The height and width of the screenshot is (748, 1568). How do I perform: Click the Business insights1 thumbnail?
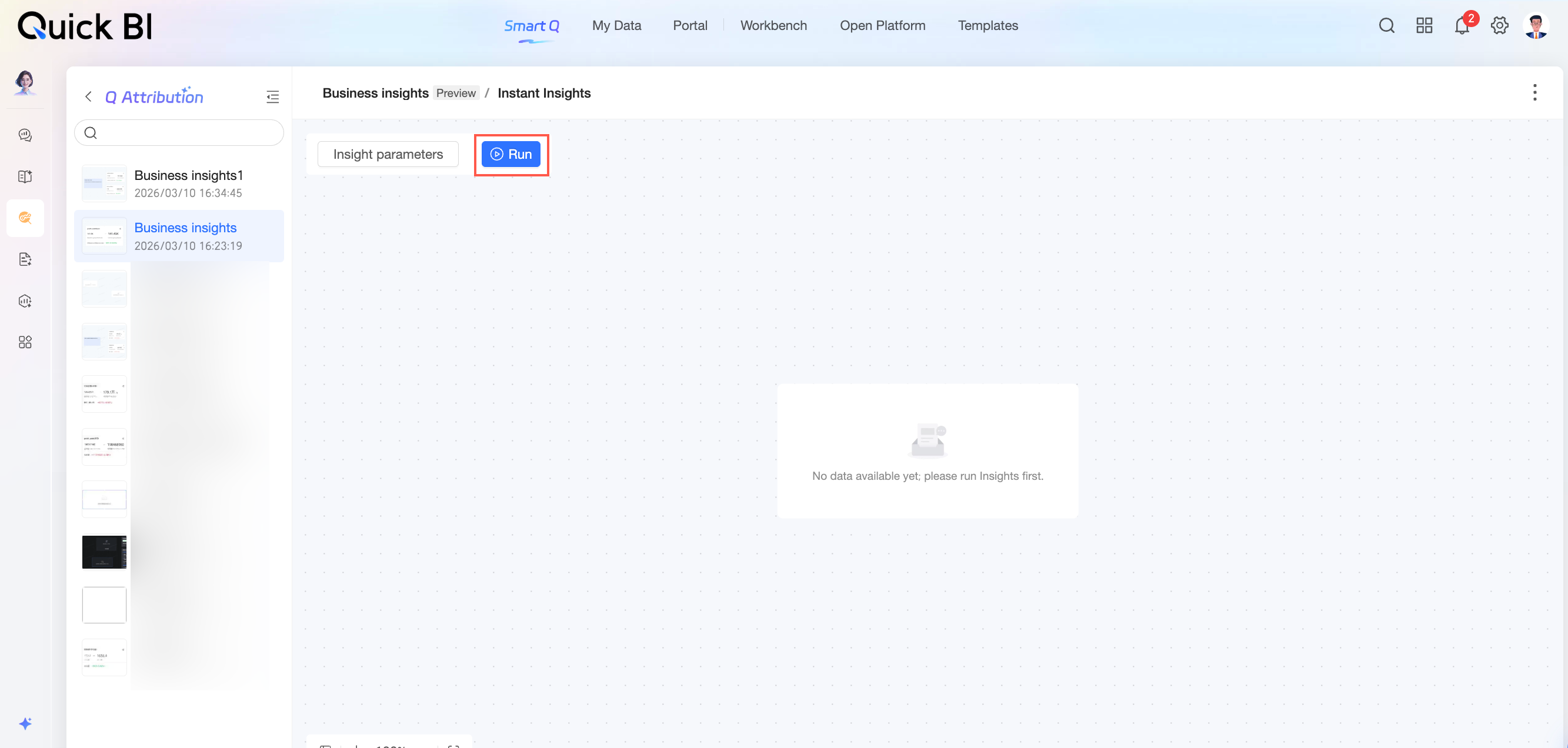tap(104, 183)
